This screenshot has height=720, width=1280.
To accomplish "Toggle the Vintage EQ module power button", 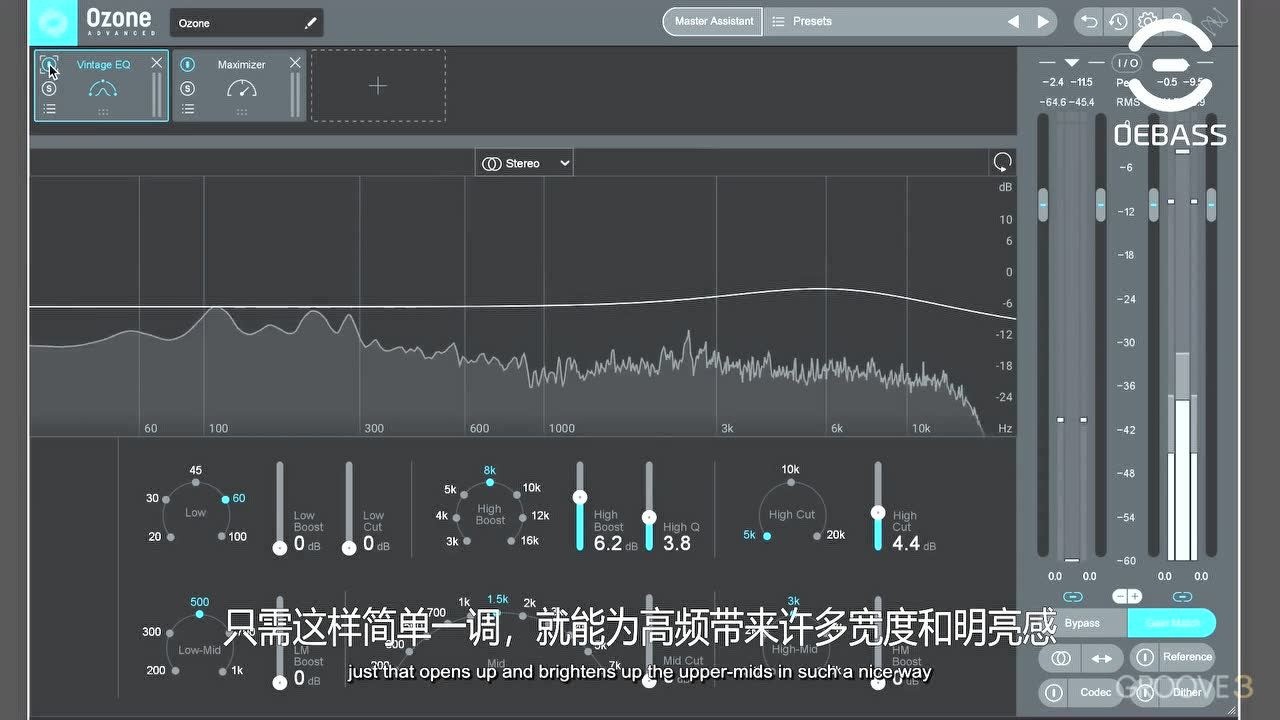I will click(49, 65).
